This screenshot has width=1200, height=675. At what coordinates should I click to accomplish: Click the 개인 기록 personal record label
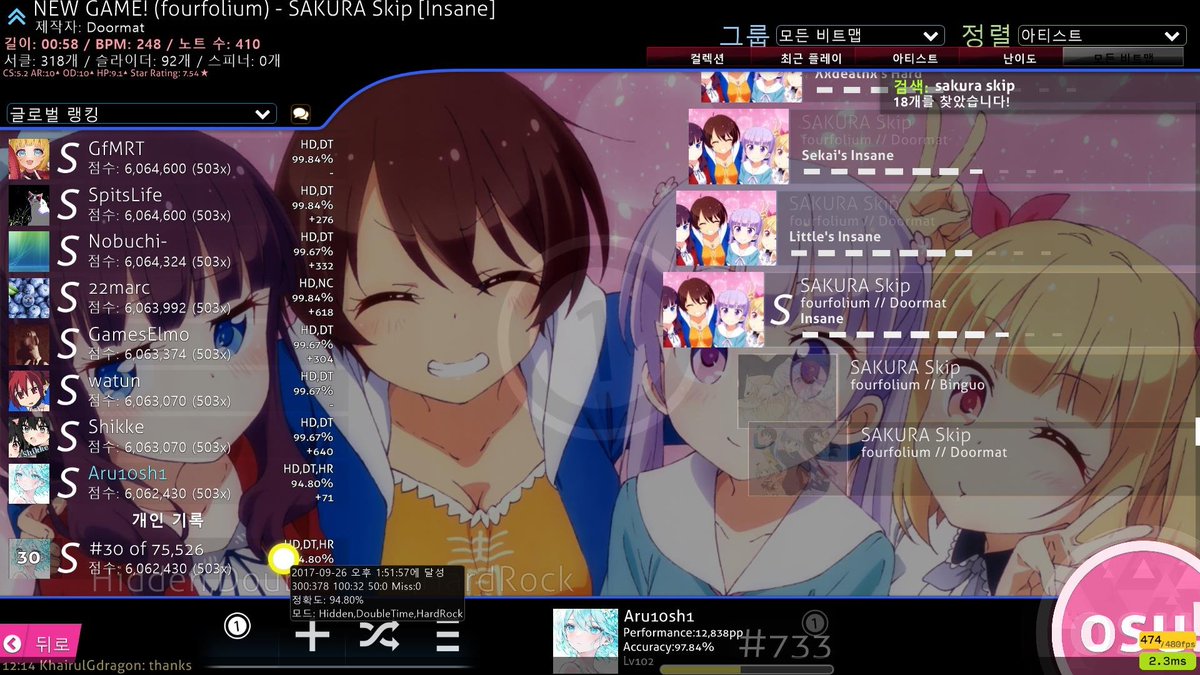point(167,520)
